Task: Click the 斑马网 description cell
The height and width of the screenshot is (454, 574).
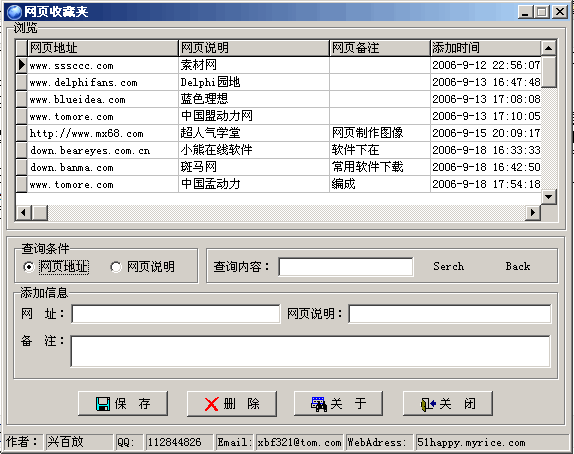Action: pos(254,167)
